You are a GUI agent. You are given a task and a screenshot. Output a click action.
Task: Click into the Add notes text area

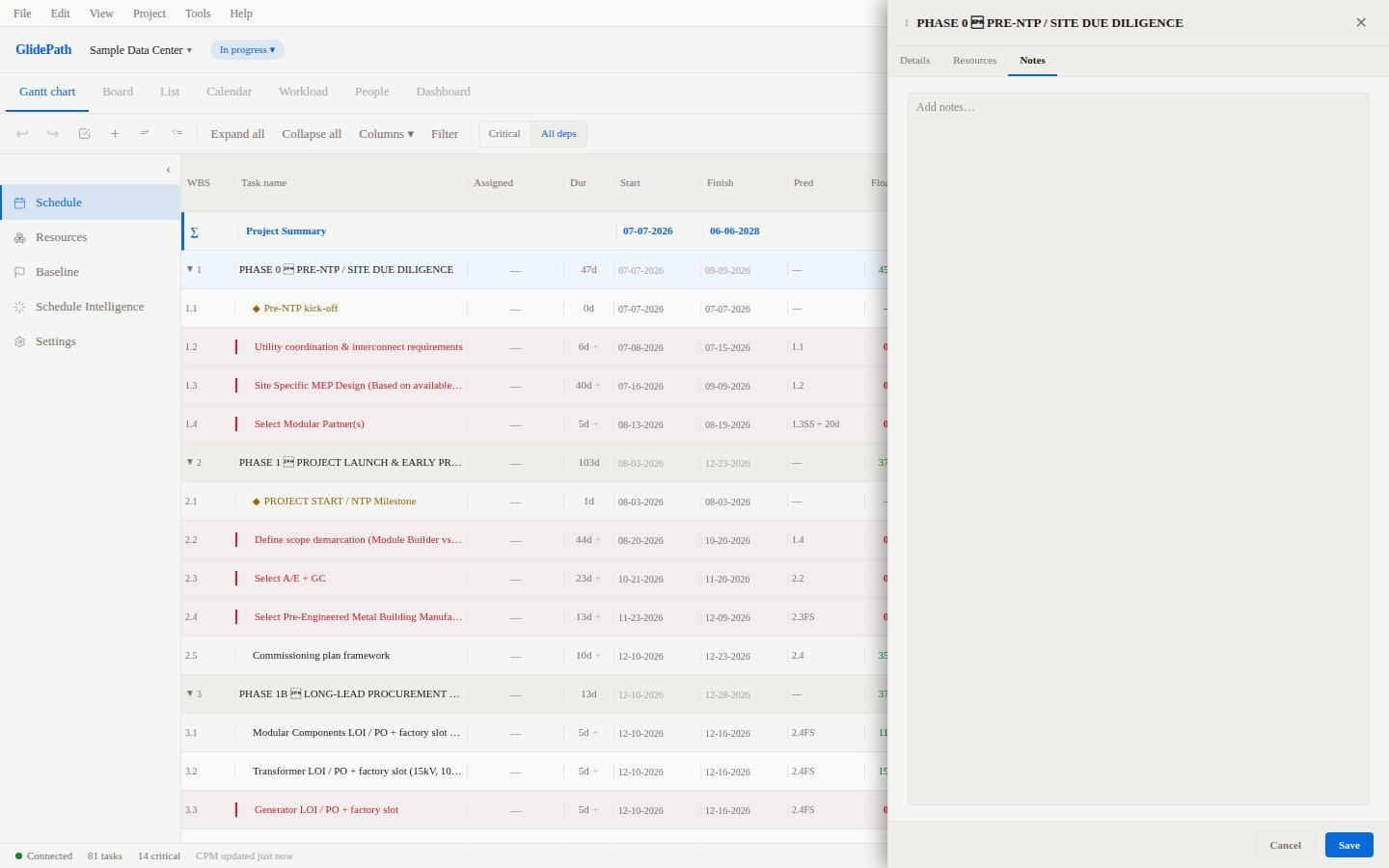pos(1138,448)
